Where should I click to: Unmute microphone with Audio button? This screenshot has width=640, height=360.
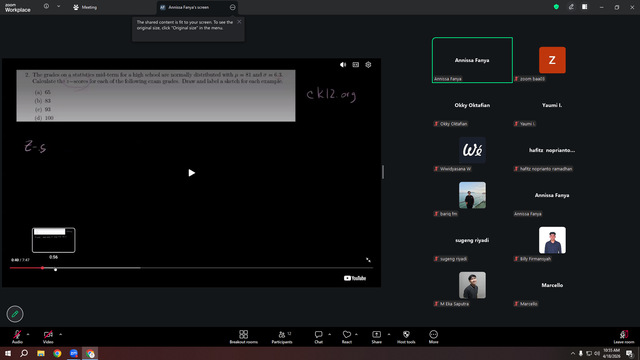[x=17, y=337]
